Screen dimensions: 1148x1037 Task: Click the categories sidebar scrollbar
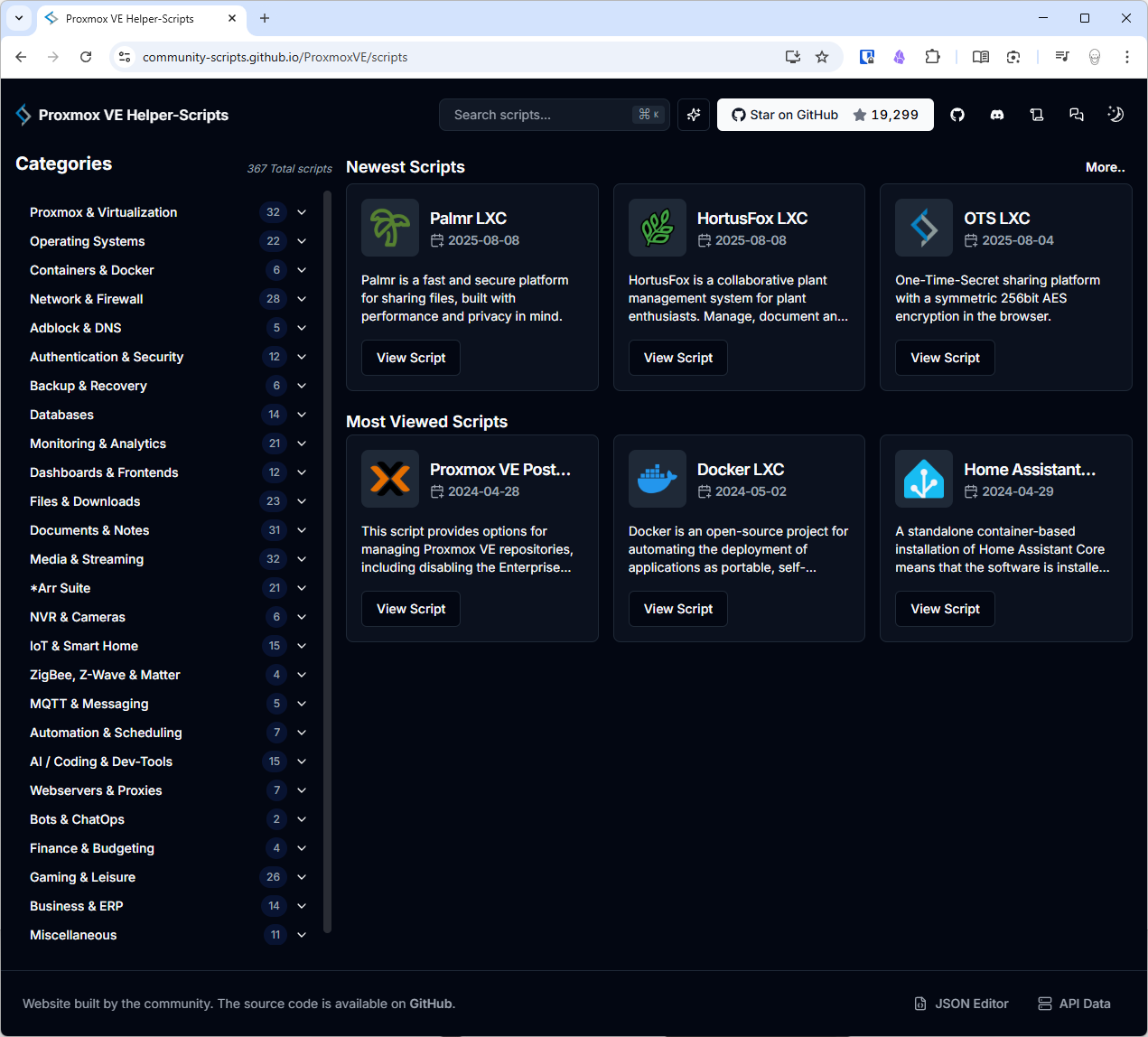pyautogui.click(x=327, y=560)
